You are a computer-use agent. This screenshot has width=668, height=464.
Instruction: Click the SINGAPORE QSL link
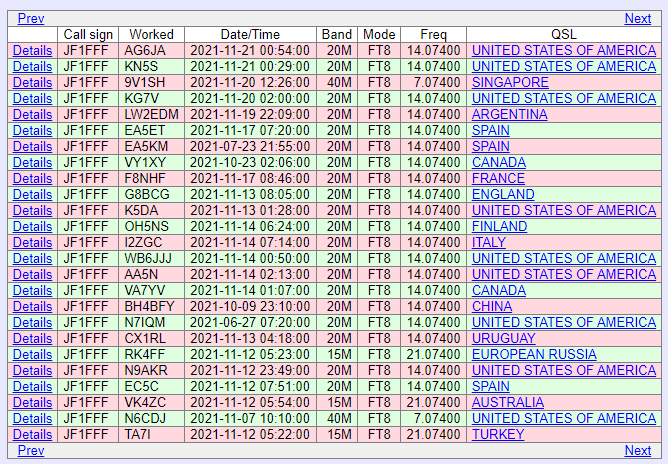point(510,82)
